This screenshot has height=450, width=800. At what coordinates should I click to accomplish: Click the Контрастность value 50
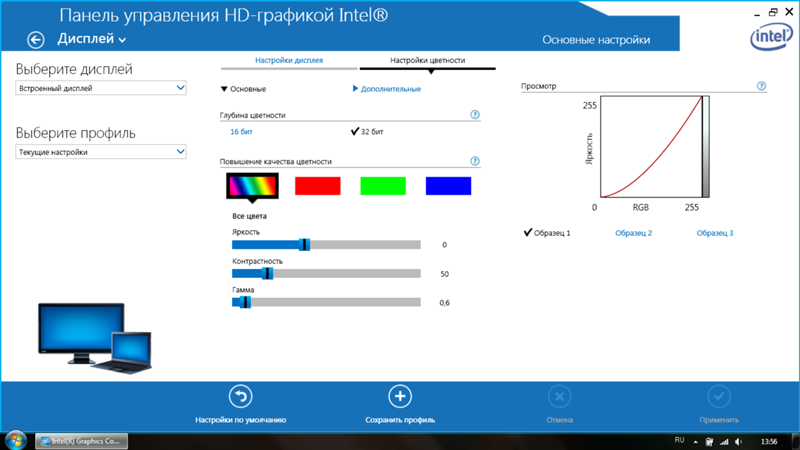point(444,274)
